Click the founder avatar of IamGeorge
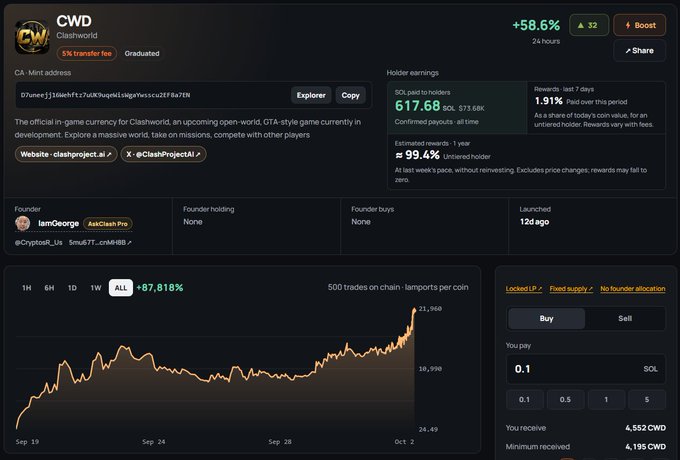Screen dimensions: 680x460 pos(23,224)
